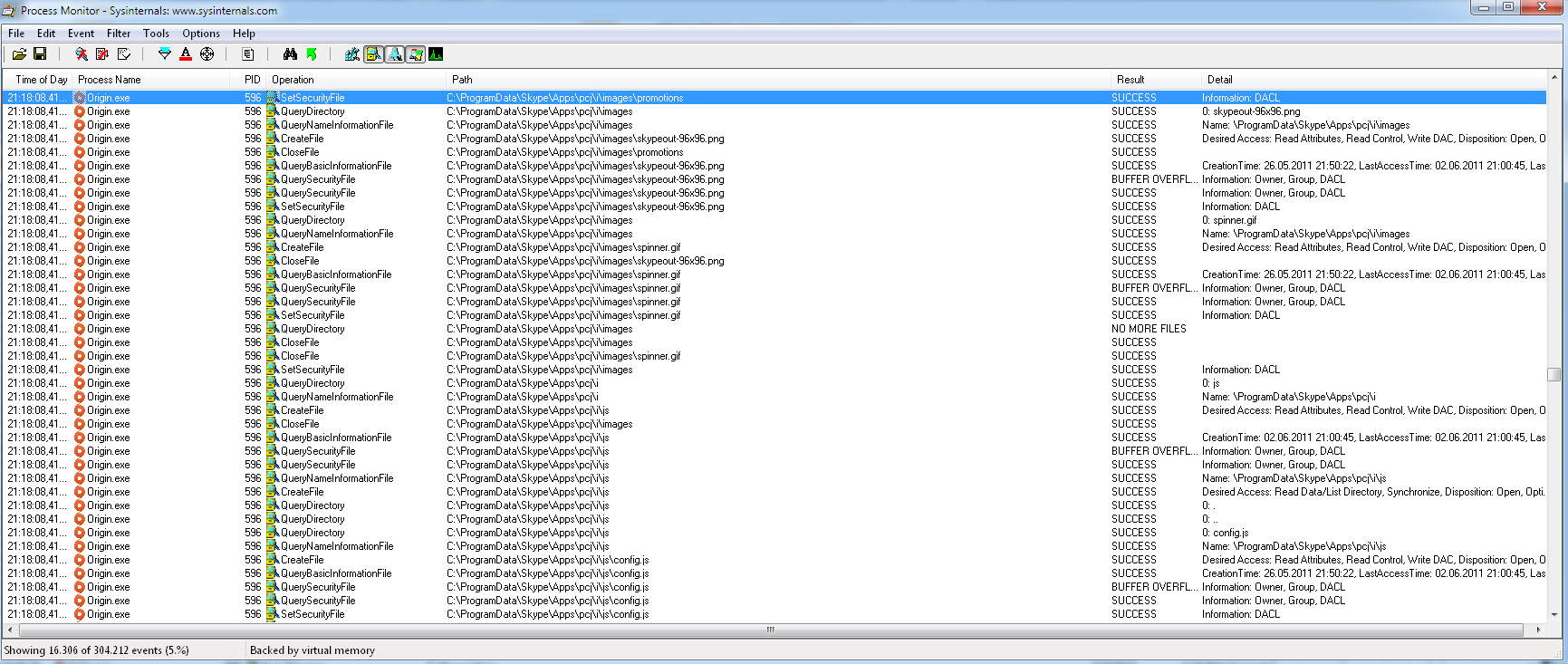This screenshot has width=1568, height=664.
Task: Click the vertical scrollbar down arrow
Action: pos(1554,615)
